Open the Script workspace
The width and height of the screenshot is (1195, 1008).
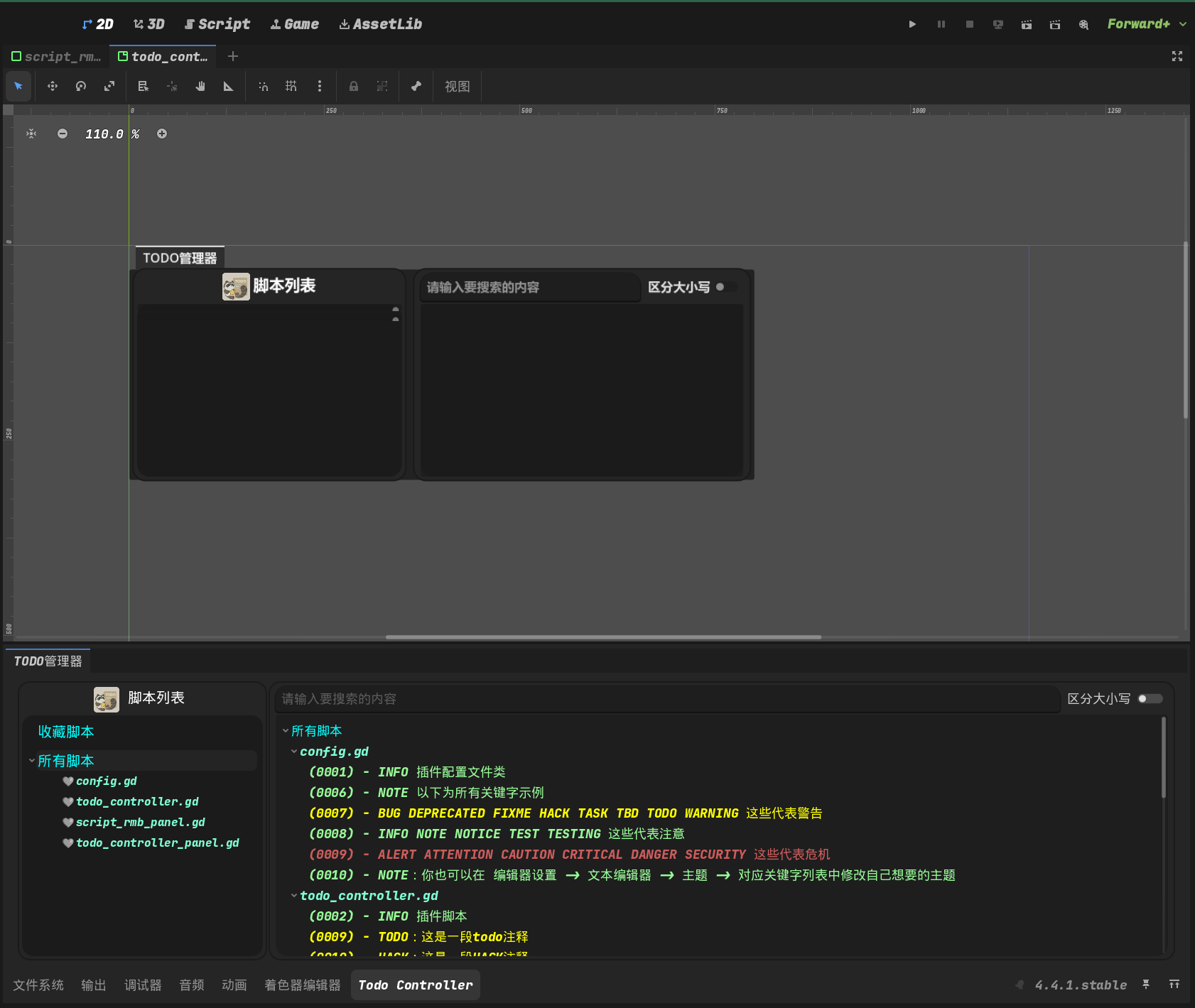217,24
